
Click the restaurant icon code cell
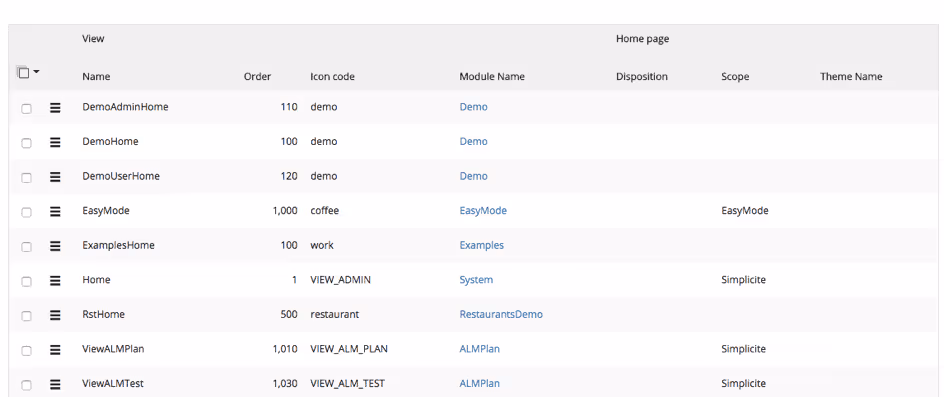pyautogui.click(x=335, y=314)
